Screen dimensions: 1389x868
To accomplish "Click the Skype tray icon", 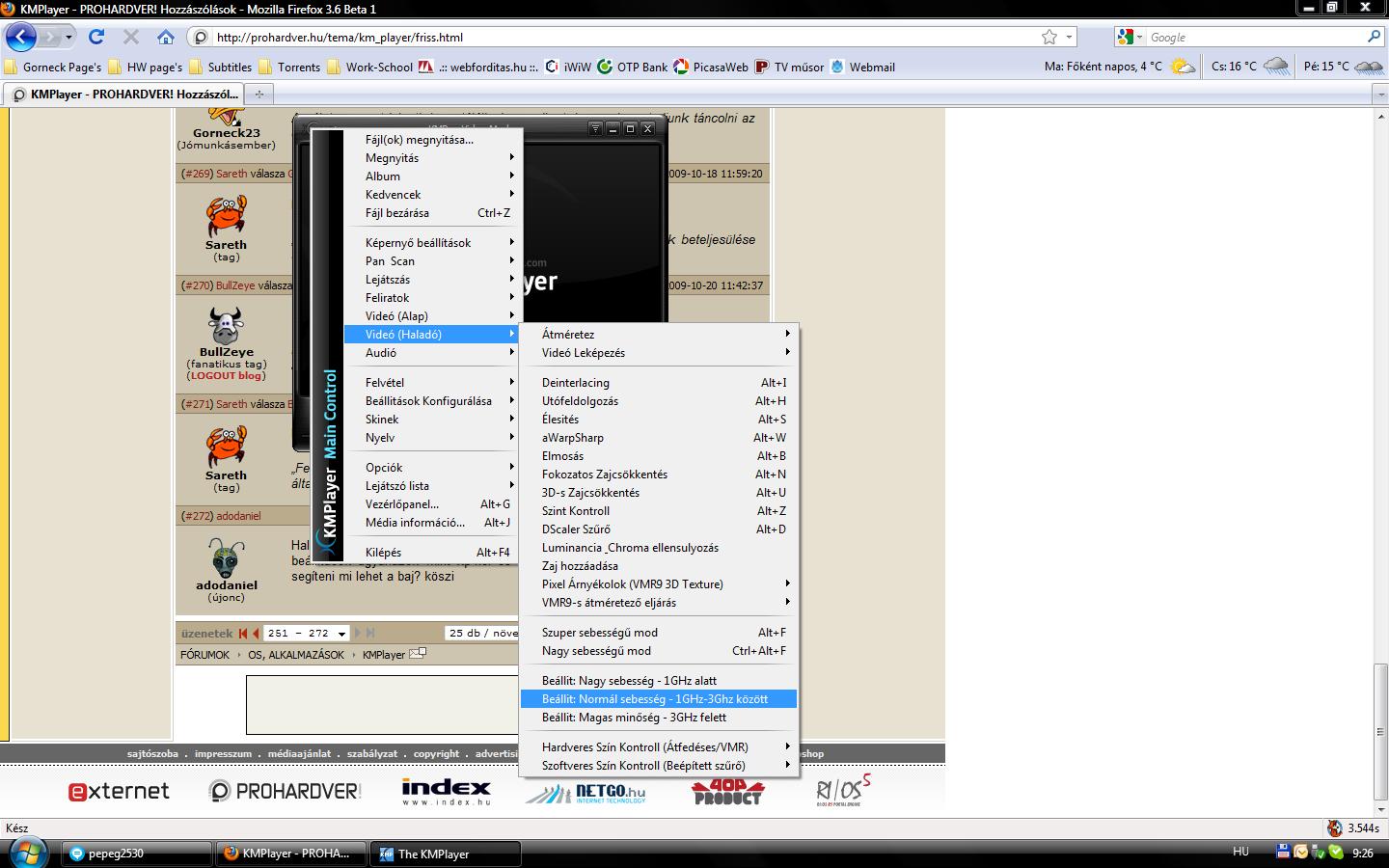I will [1336, 852].
